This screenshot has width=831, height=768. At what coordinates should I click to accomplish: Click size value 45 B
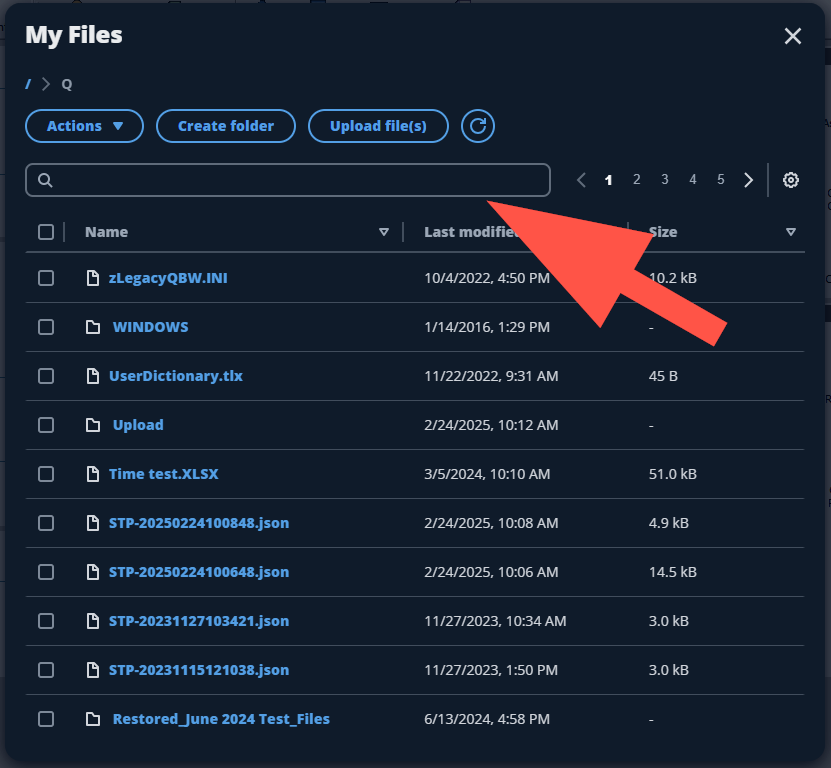tap(663, 376)
